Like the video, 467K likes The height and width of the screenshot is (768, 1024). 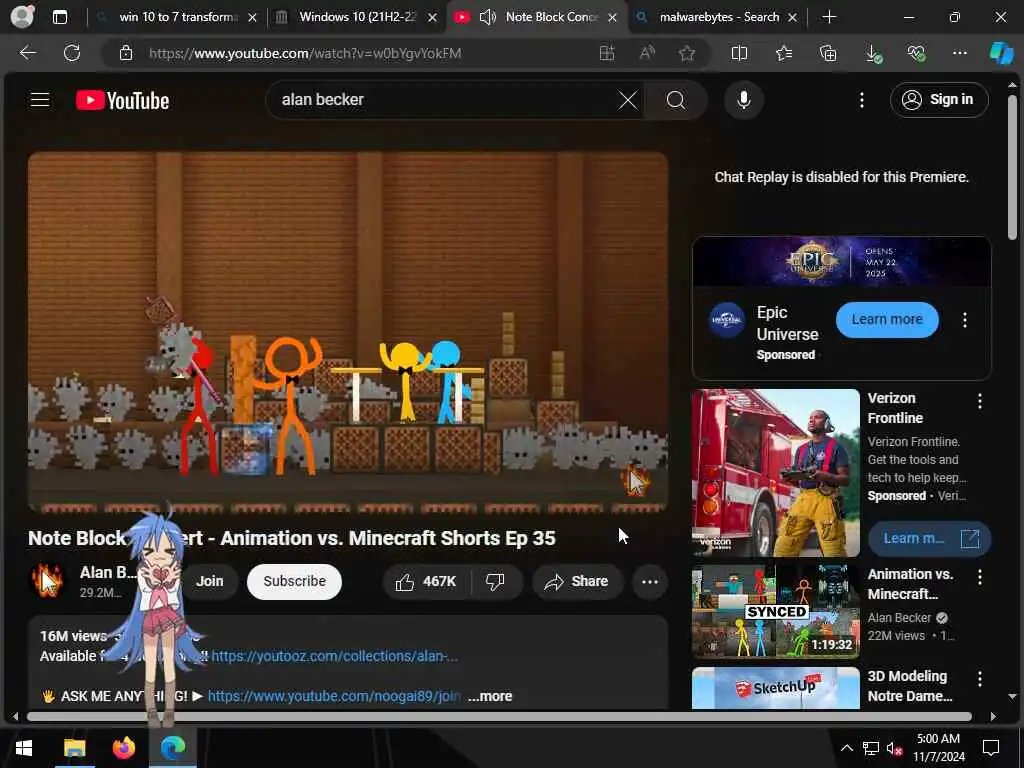[426, 581]
